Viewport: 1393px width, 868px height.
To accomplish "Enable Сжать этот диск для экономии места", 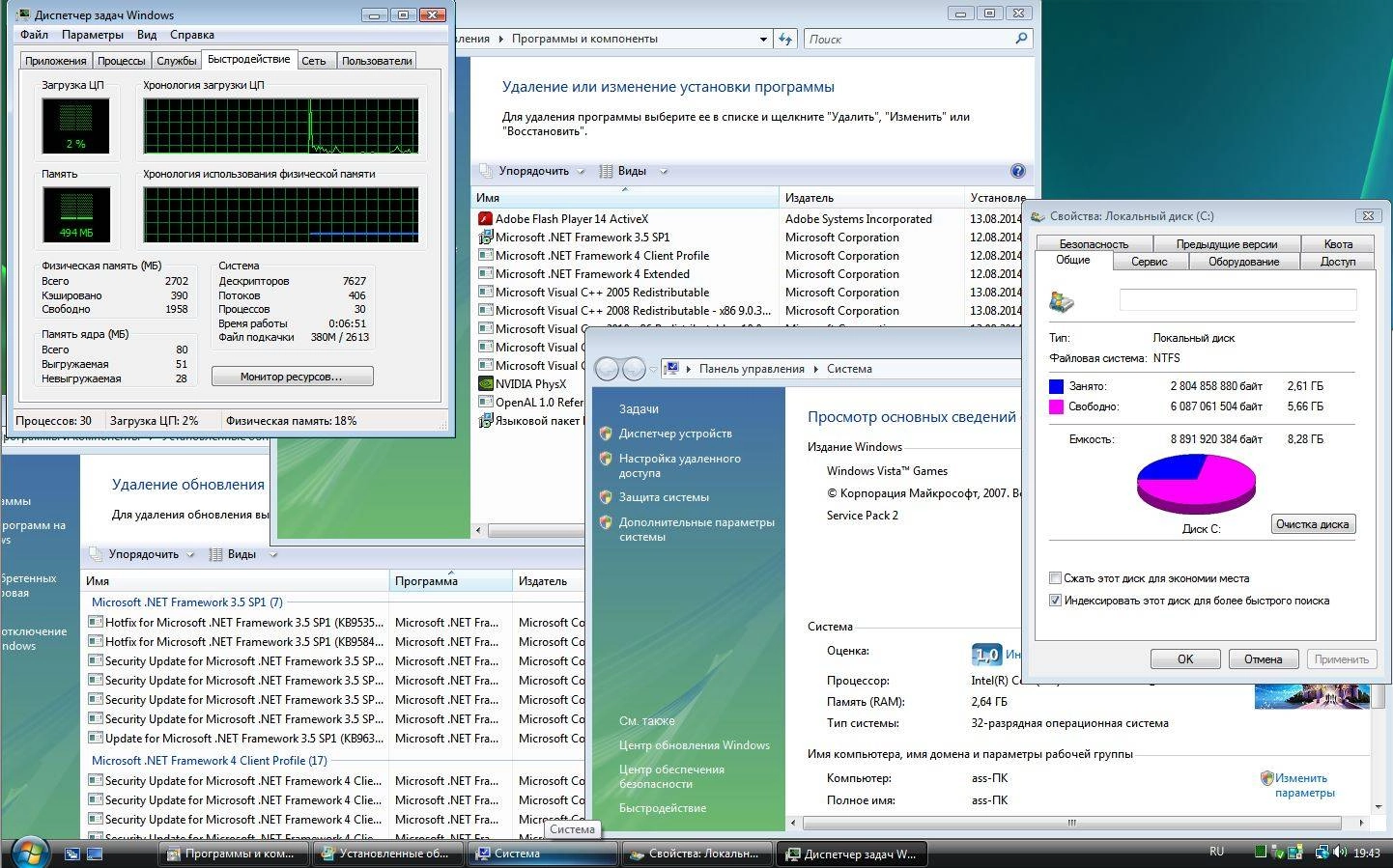I will (x=1055, y=578).
